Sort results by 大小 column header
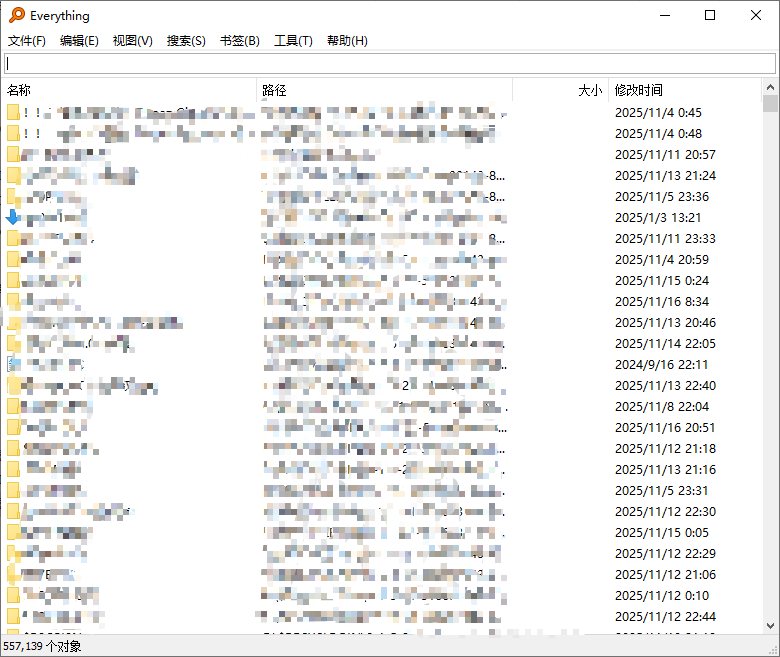780x657 pixels. pyautogui.click(x=561, y=90)
